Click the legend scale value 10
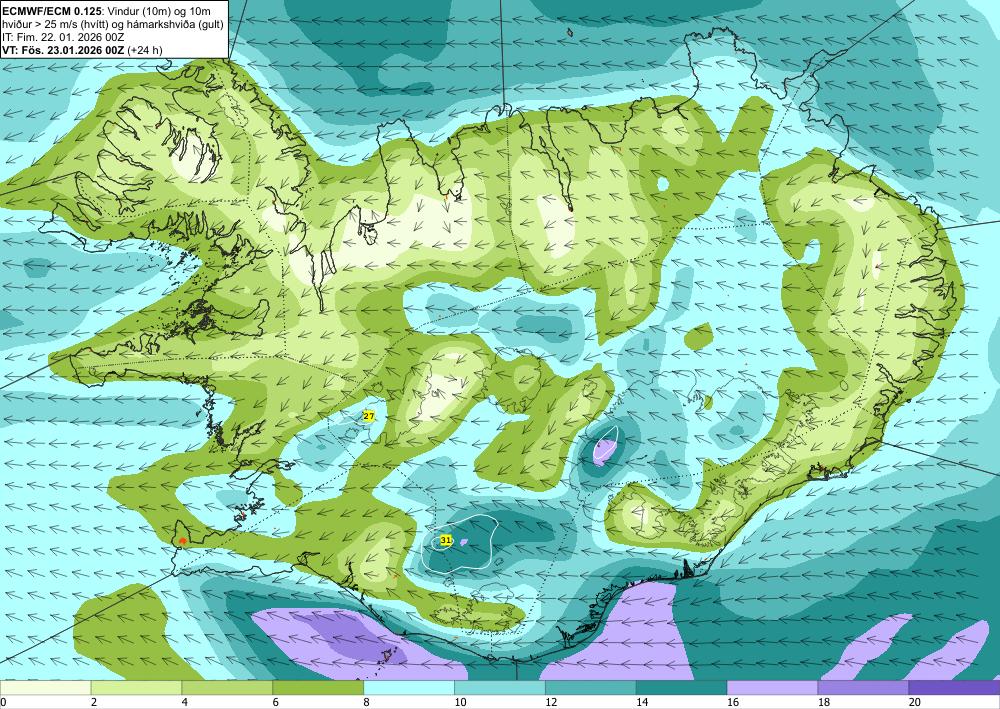The width and height of the screenshot is (1000, 709). [460, 702]
